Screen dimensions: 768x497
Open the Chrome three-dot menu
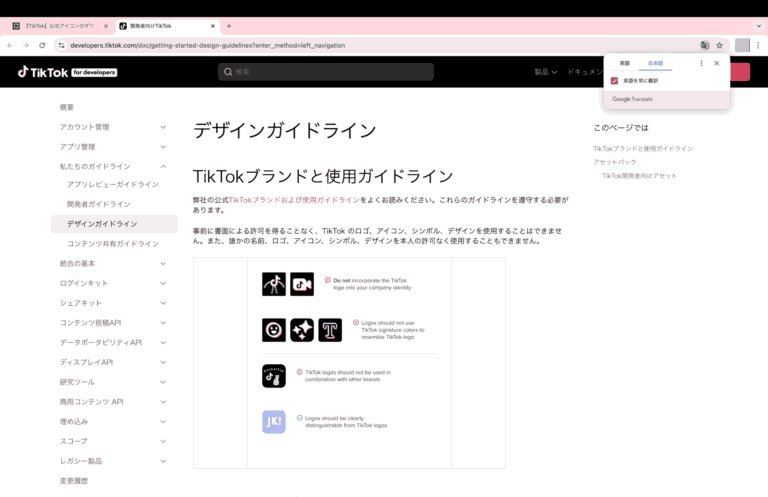coord(758,45)
